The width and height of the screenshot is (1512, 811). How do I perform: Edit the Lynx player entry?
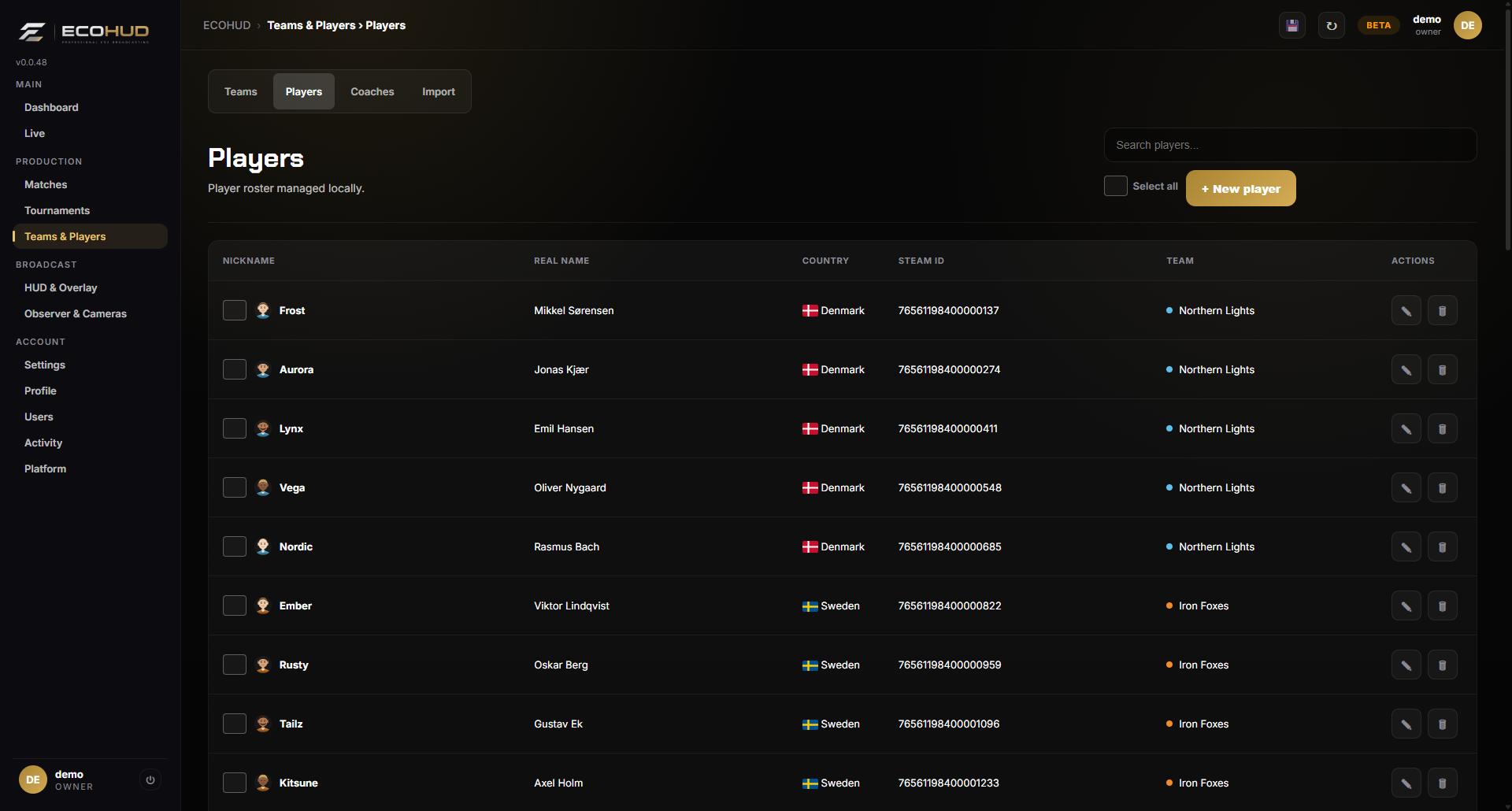pyautogui.click(x=1406, y=428)
